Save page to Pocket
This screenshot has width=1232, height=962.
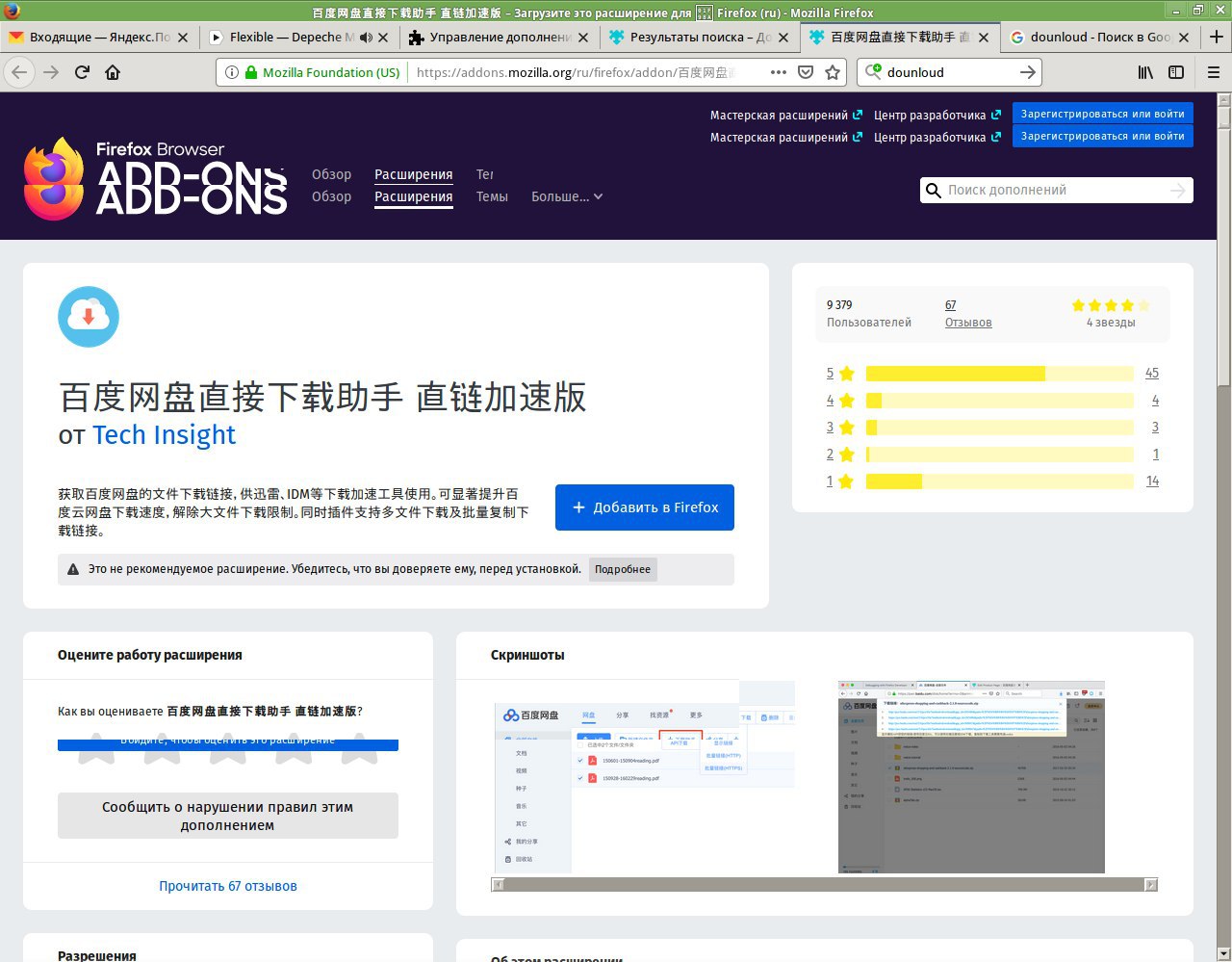click(x=806, y=72)
